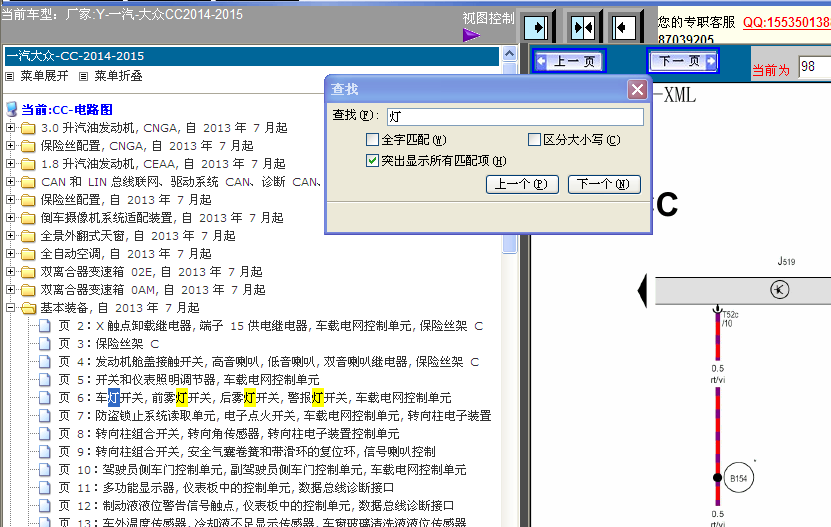Select the 一汽大众-CC-2014-2015 header
Viewport: 831px width, 527px height.
coord(252,56)
